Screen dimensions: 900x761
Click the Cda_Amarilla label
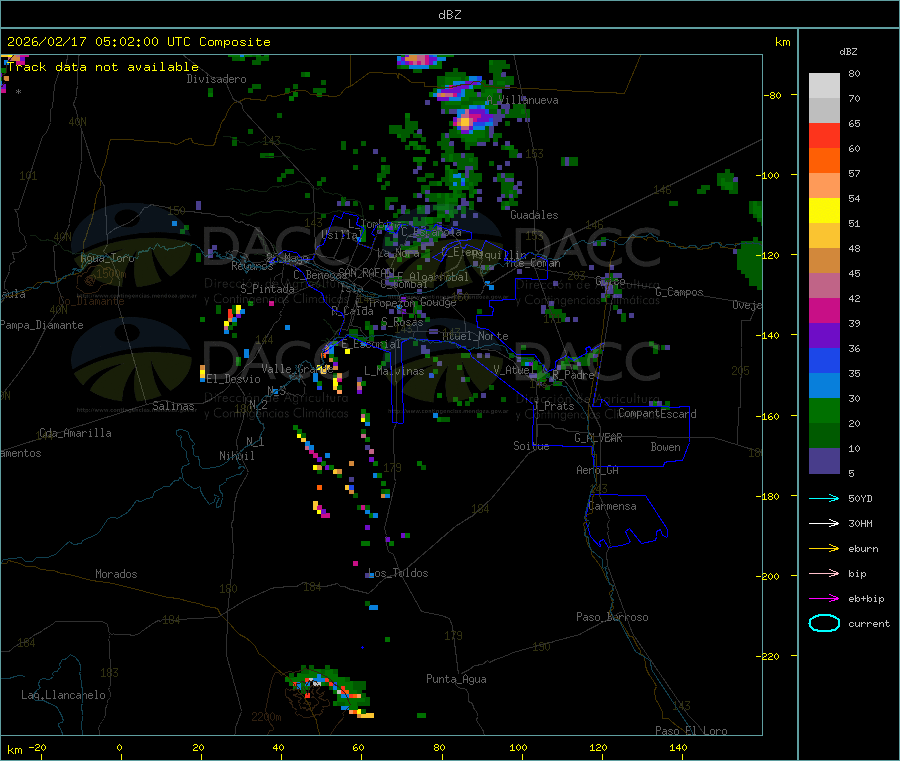pos(75,433)
